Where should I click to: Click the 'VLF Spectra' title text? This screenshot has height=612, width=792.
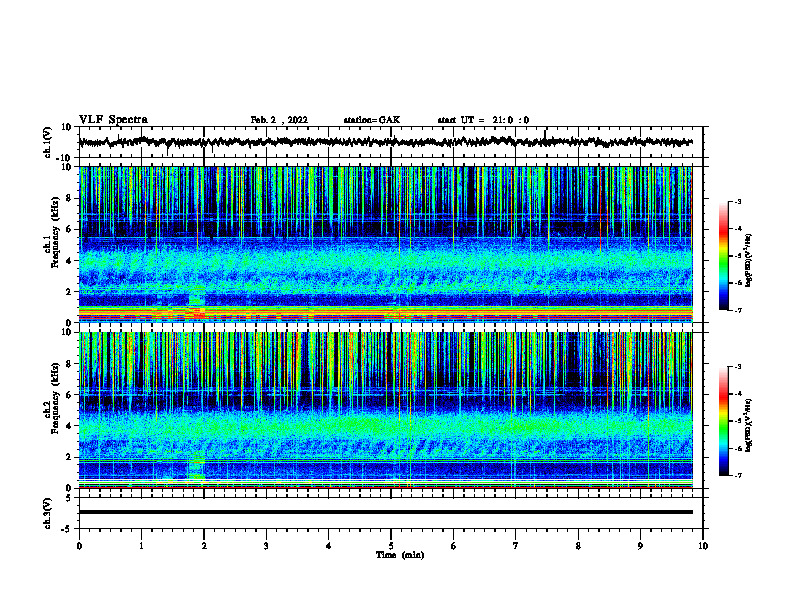[x=113, y=120]
